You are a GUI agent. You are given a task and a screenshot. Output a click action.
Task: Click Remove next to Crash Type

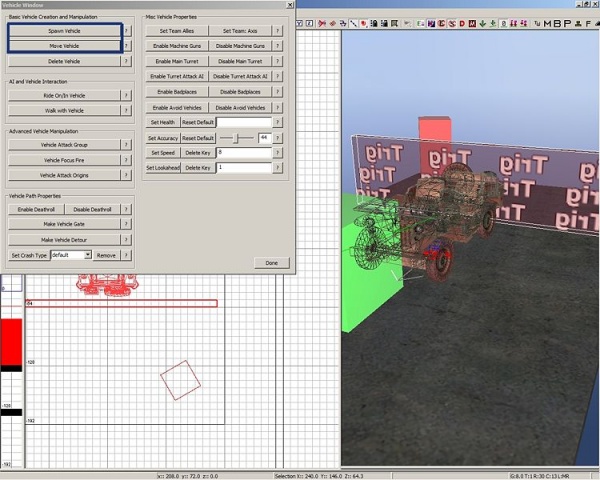[x=106, y=255]
